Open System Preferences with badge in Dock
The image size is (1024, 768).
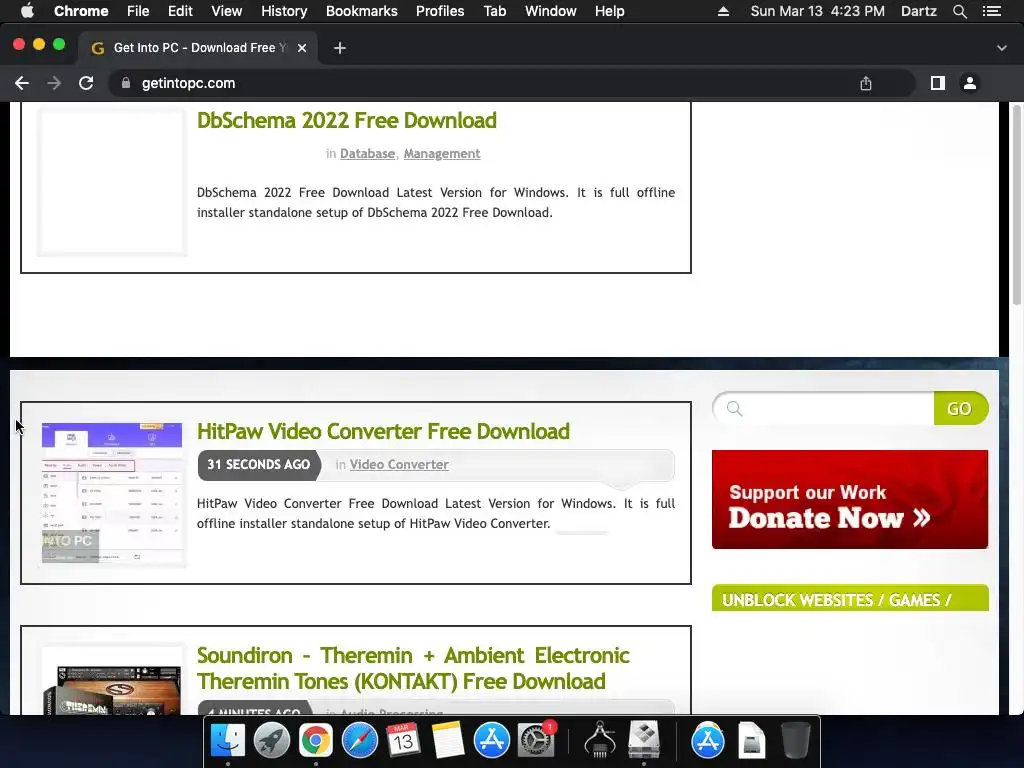tap(536, 741)
